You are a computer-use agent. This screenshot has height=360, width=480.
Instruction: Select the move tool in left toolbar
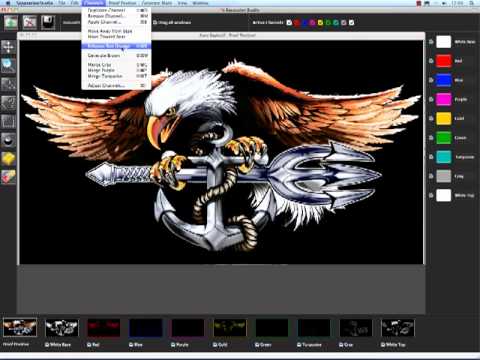[8, 47]
